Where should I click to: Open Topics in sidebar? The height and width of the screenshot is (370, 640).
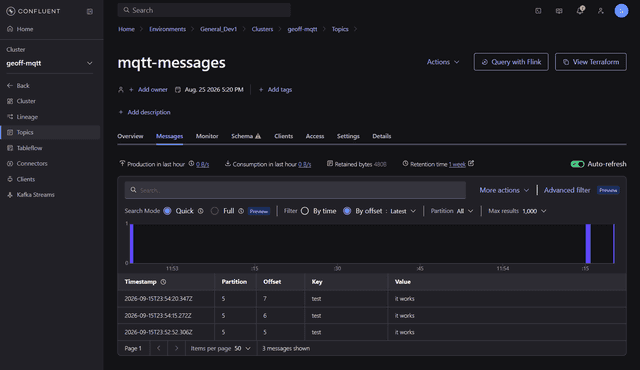[50, 132]
